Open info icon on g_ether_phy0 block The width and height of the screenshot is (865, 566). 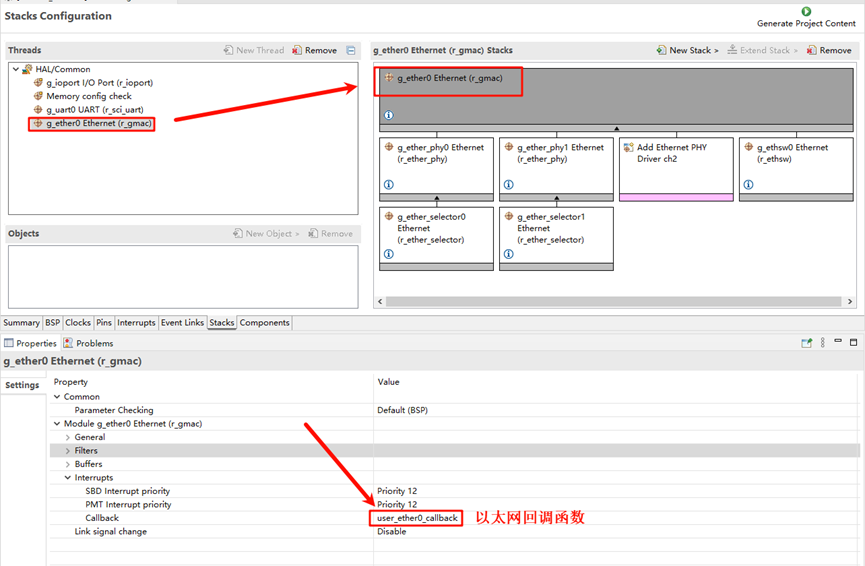tap(388, 185)
